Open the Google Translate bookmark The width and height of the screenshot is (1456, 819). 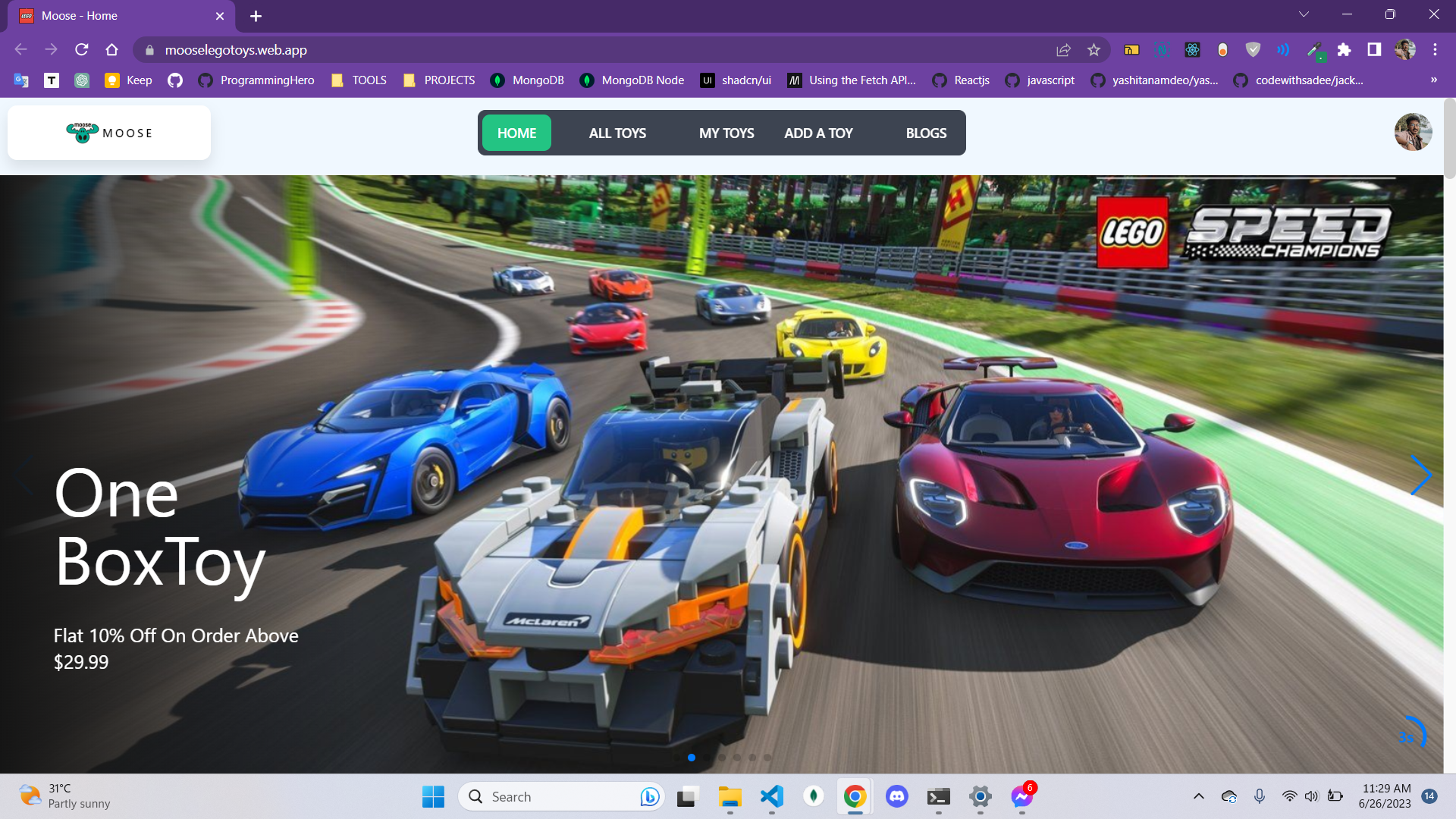(21, 80)
